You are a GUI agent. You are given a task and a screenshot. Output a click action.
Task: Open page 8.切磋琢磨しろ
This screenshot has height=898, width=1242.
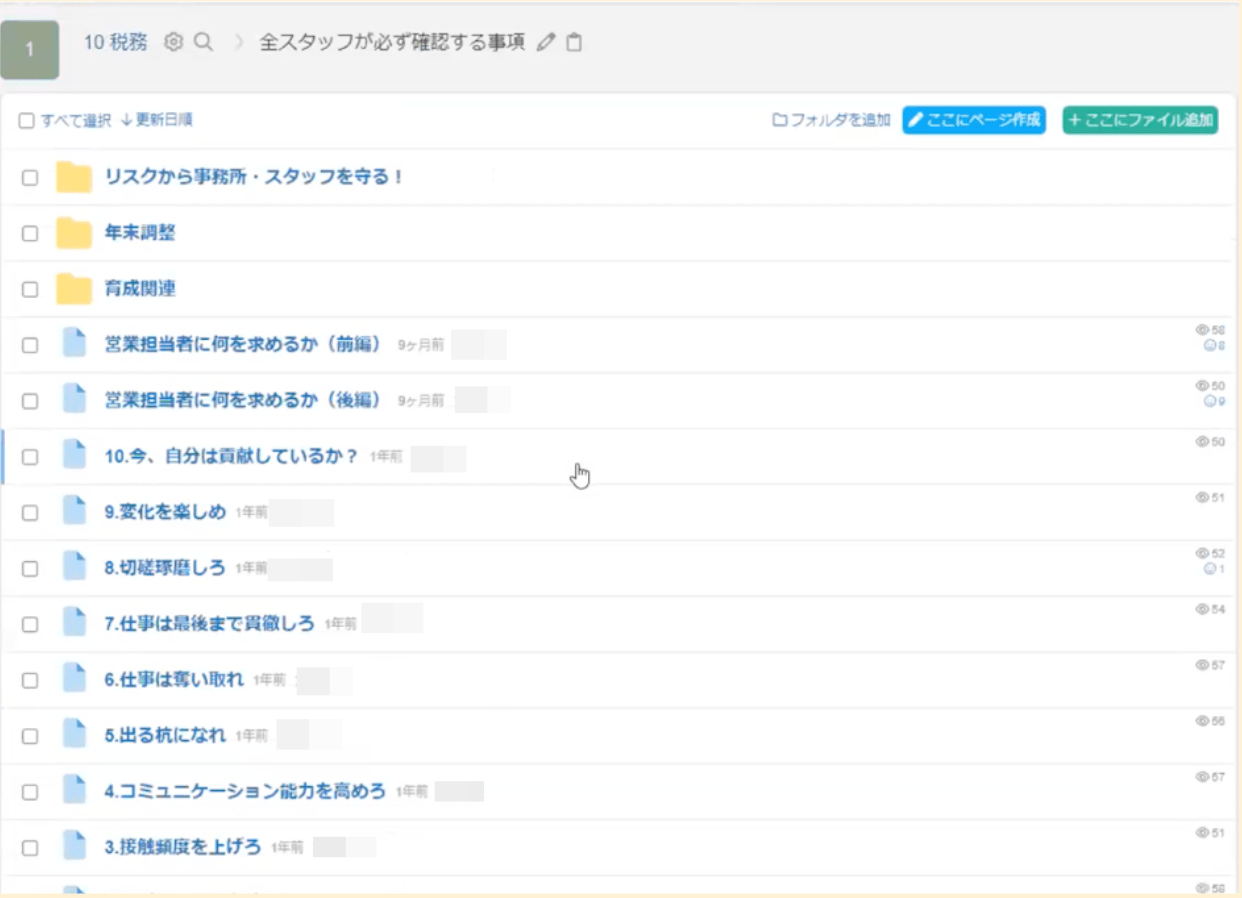(x=165, y=568)
